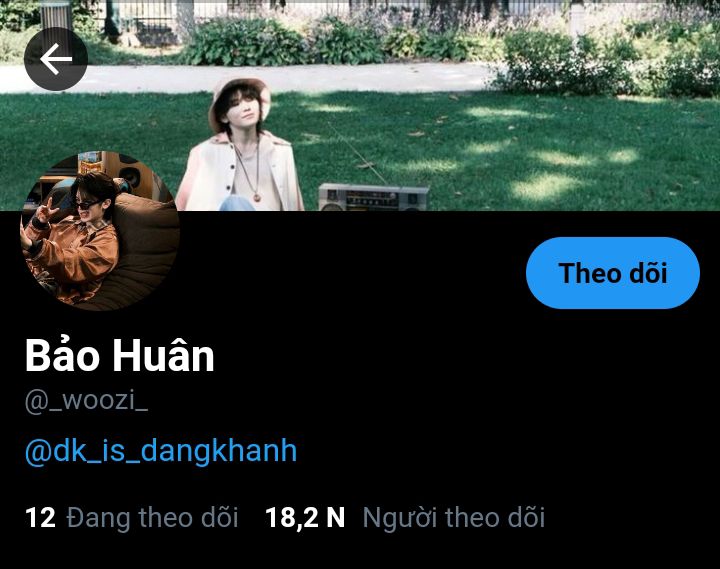Open the @dk_is_dangkhanh mention link

[161, 451]
